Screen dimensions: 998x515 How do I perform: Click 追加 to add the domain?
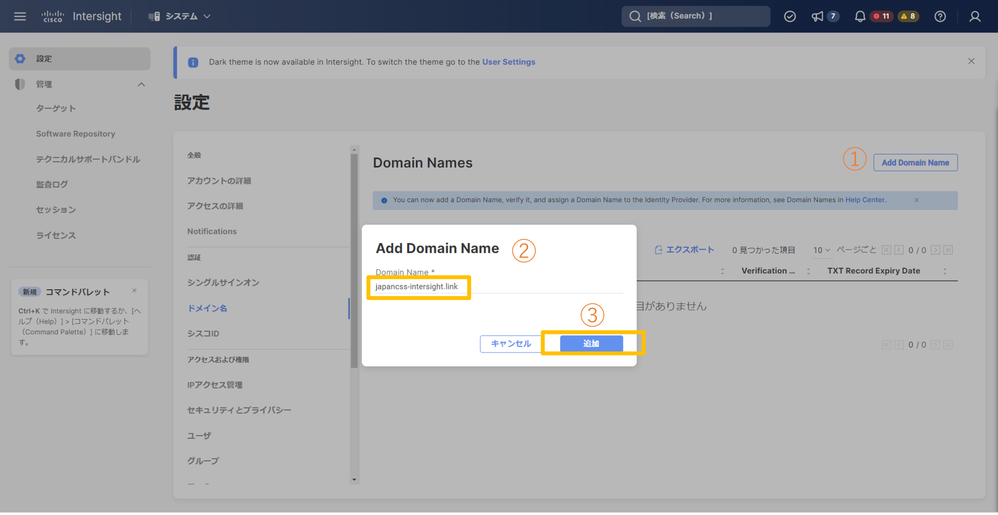[x=591, y=344]
